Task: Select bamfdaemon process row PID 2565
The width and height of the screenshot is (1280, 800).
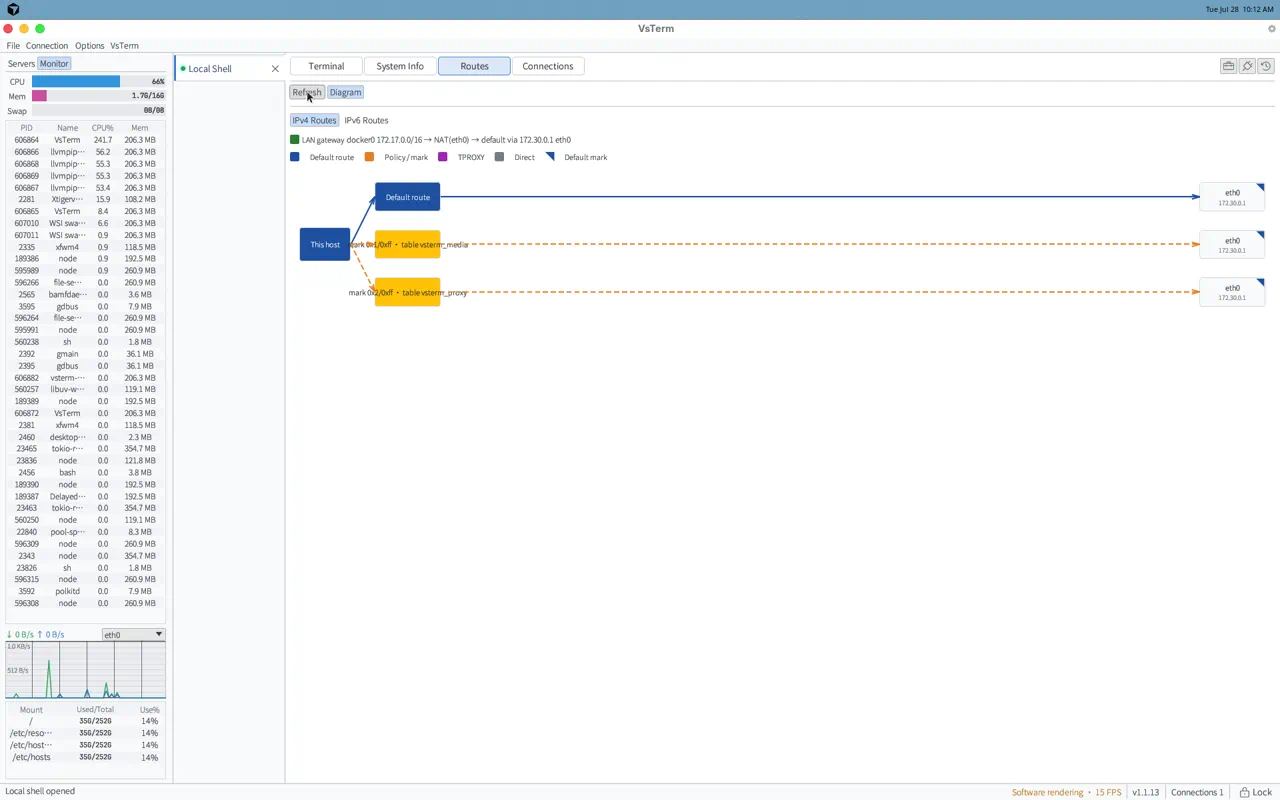Action: tap(85, 294)
